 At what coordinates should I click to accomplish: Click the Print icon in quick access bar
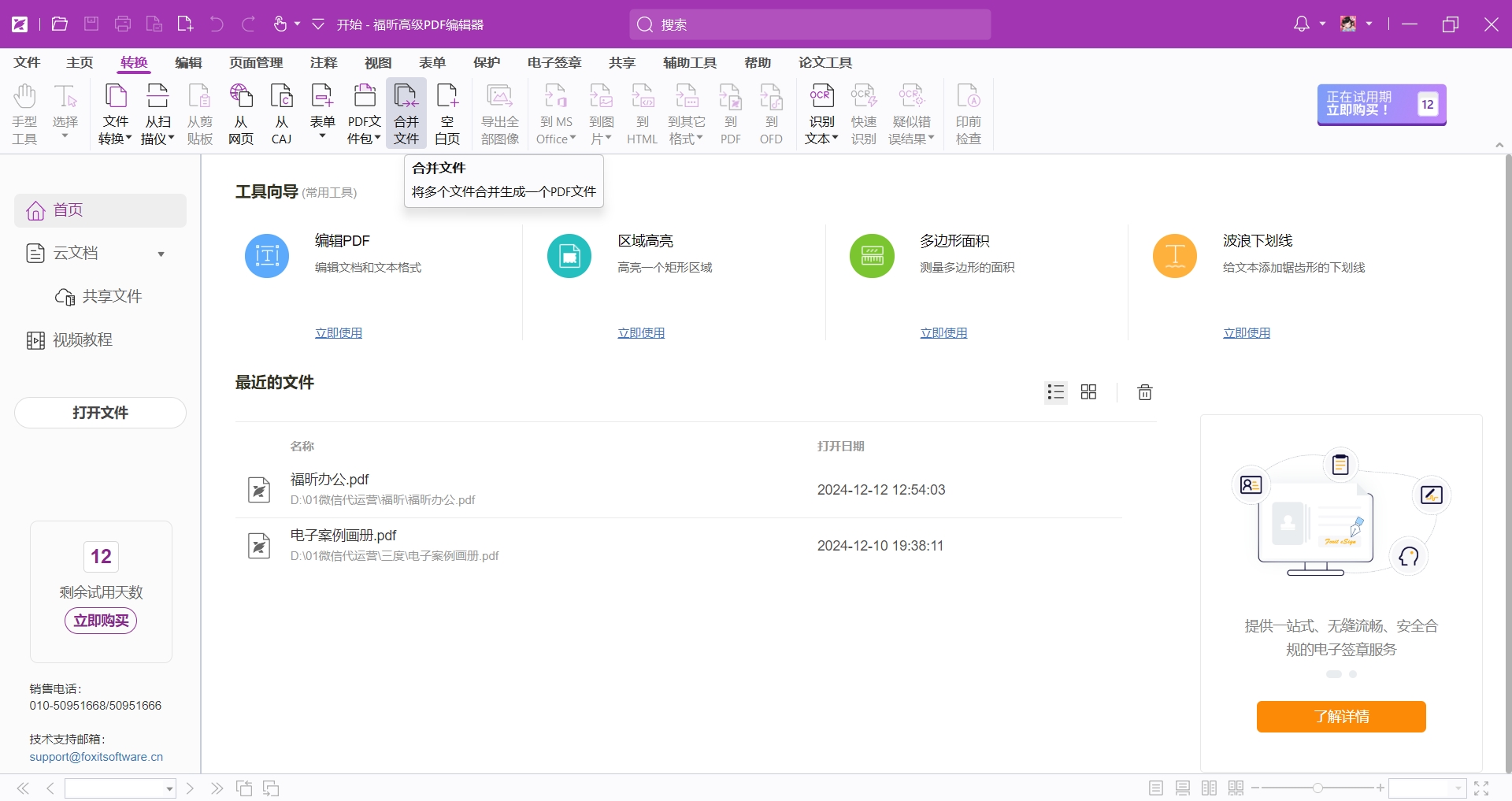point(123,24)
